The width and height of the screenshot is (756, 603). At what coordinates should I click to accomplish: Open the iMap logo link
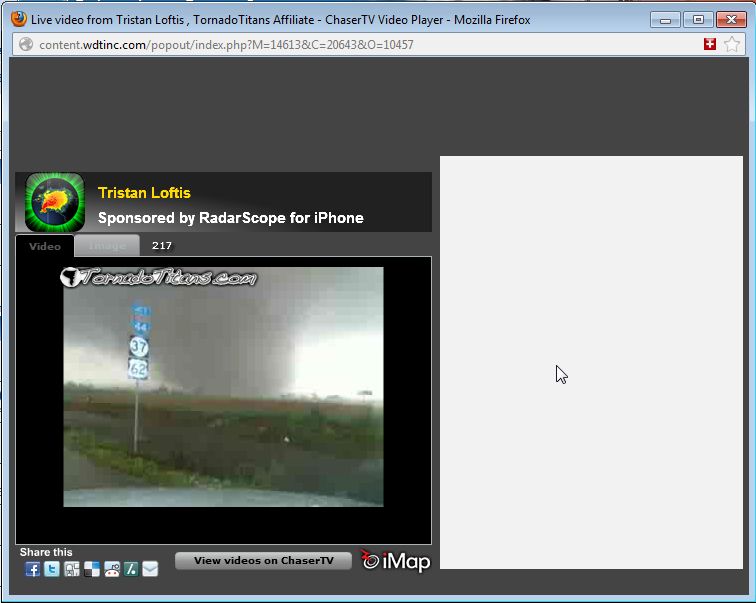click(x=395, y=561)
